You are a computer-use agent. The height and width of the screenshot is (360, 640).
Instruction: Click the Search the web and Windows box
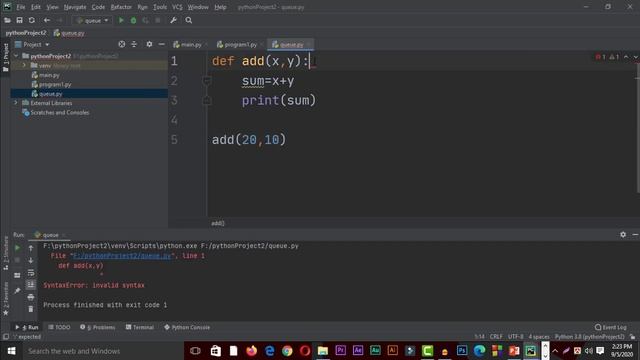point(102,351)
